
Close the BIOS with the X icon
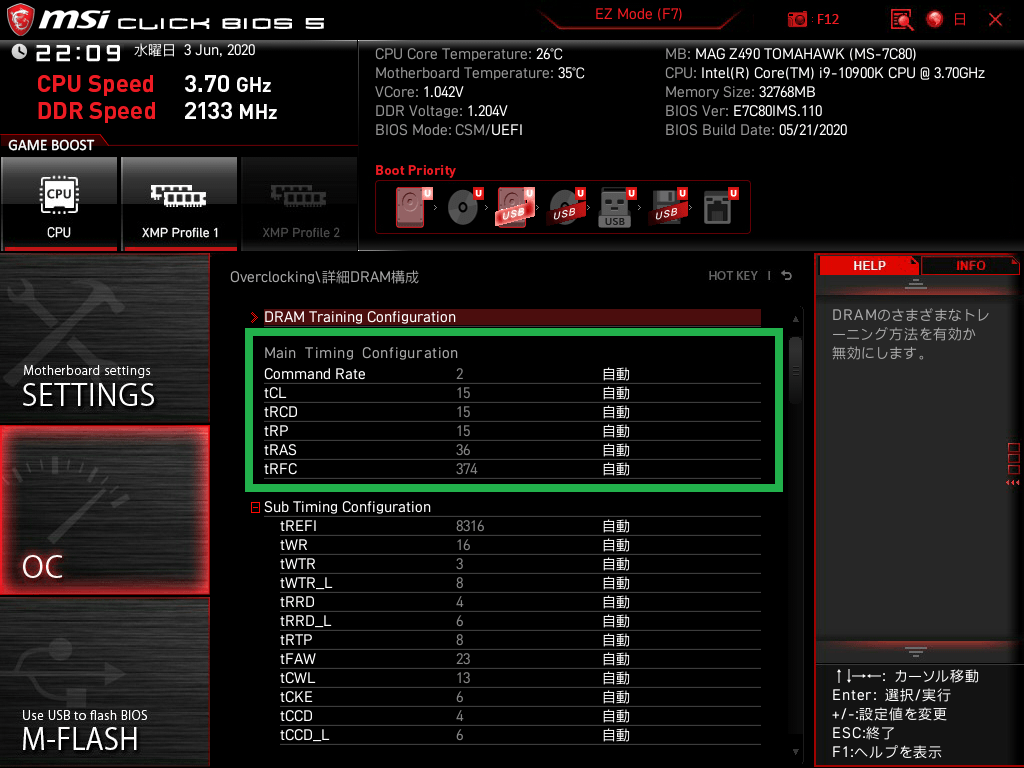[995, 20]
